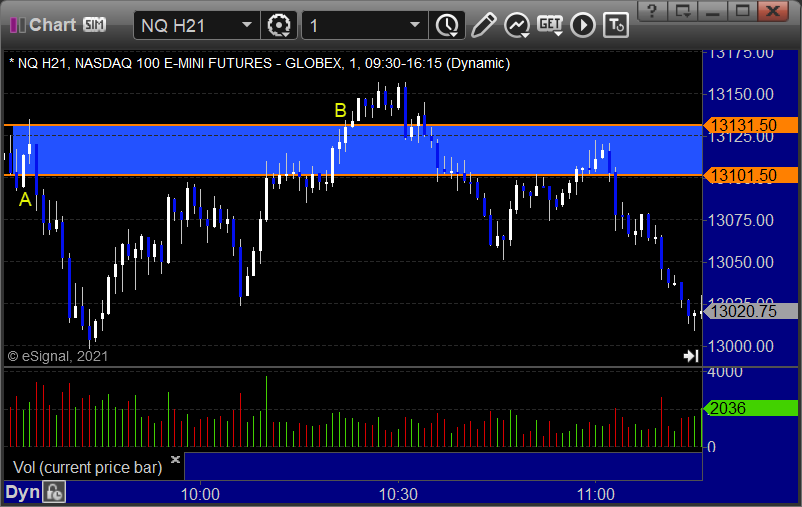Select the yellow B text label
Viewport: 802px width, 507px height.
coord(340,110)
